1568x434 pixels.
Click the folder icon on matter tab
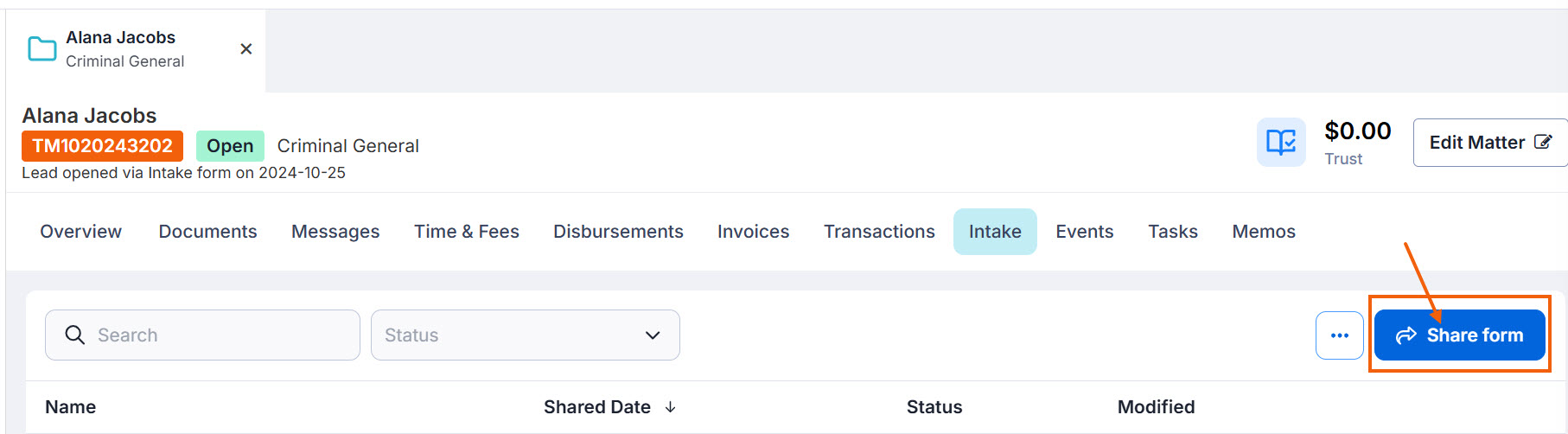(x=42, y=49)
